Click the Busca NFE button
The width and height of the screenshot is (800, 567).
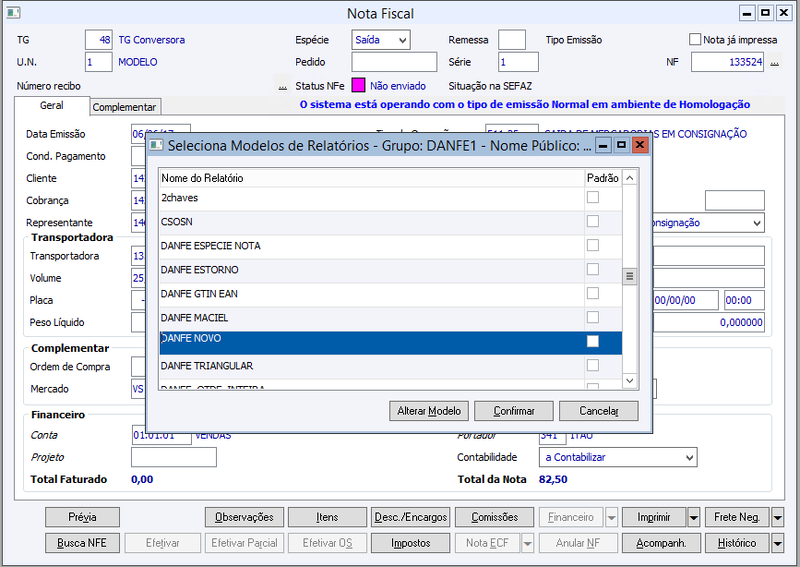[82, 543]
